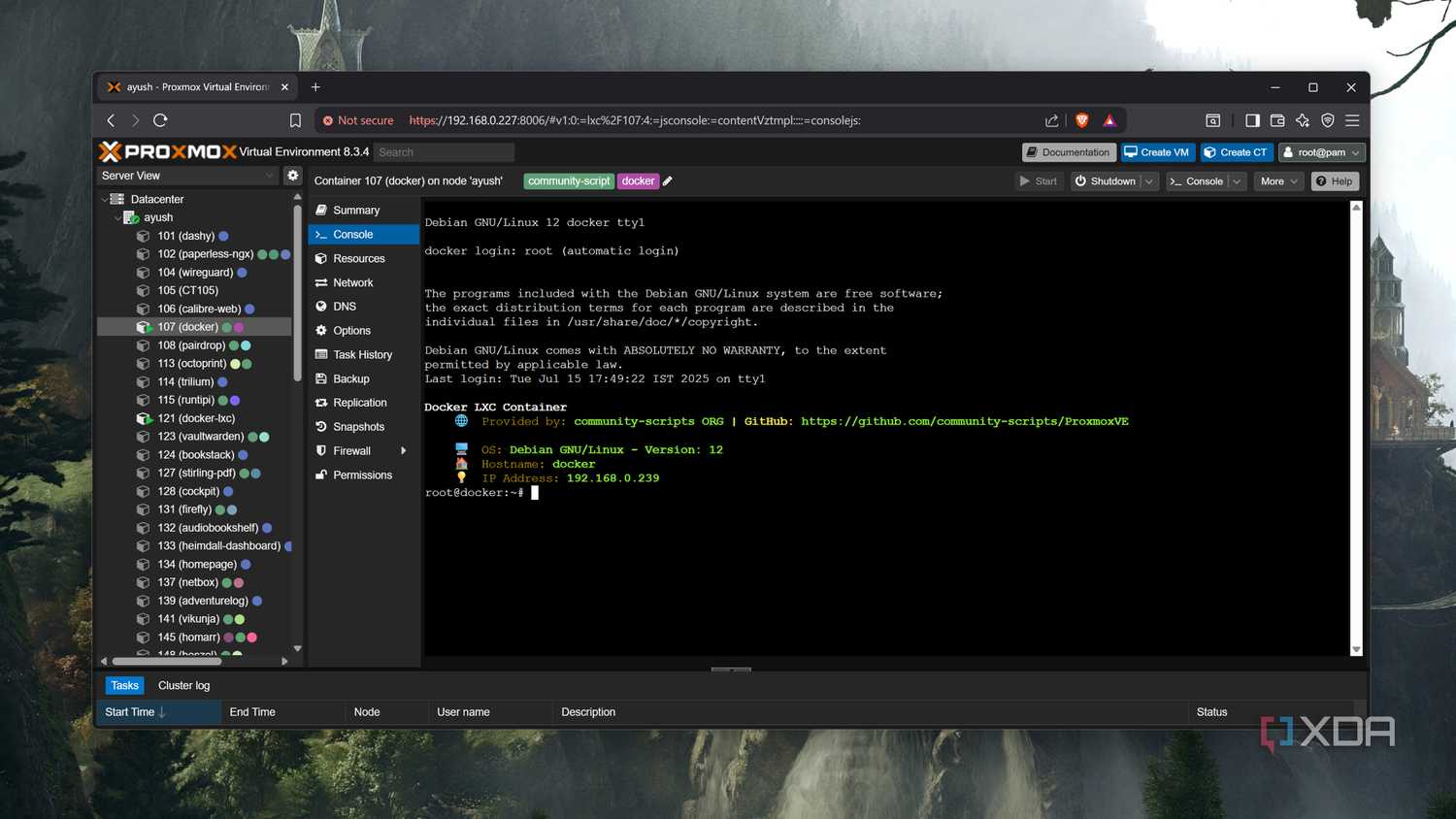Open the DNS settings panel

click(x=345, y=306)
